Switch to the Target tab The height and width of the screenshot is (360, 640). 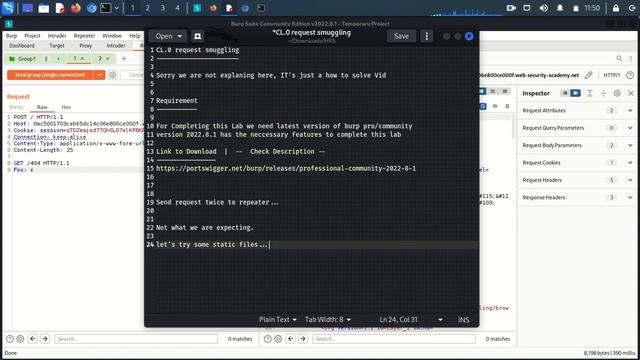57,46
